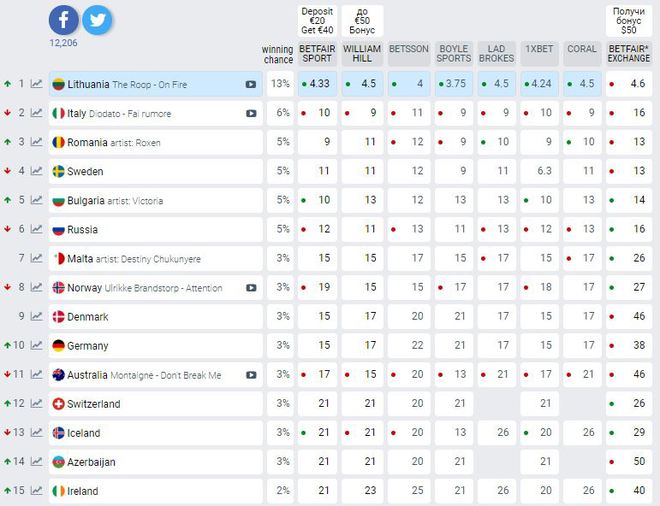Click the Twitter share icon
Screen dimensions: 660x506
[97, 20]
